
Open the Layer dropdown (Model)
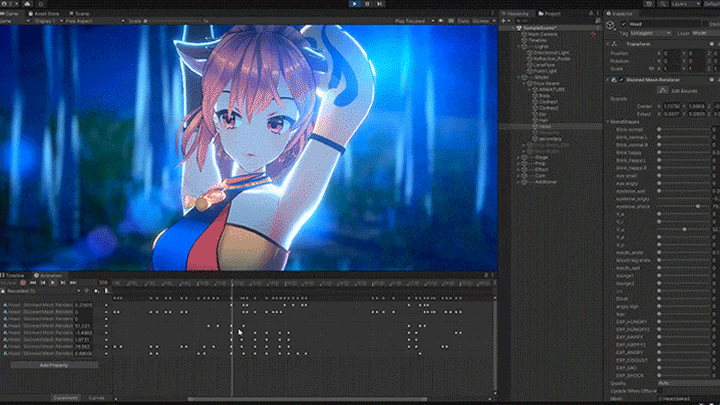[x=705, y=33]
